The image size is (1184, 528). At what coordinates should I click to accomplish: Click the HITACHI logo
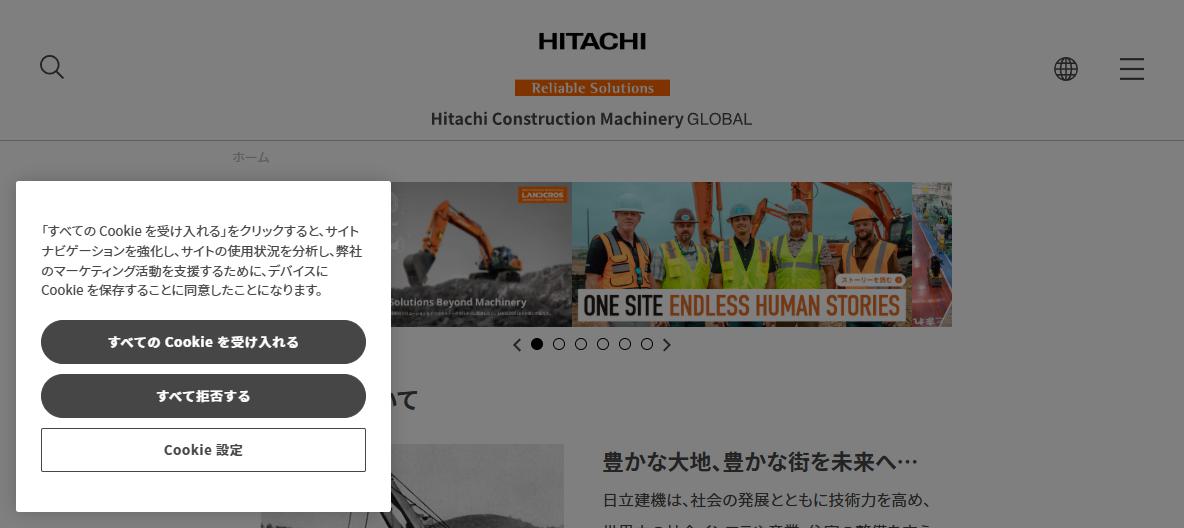click(x=592, y=42)
